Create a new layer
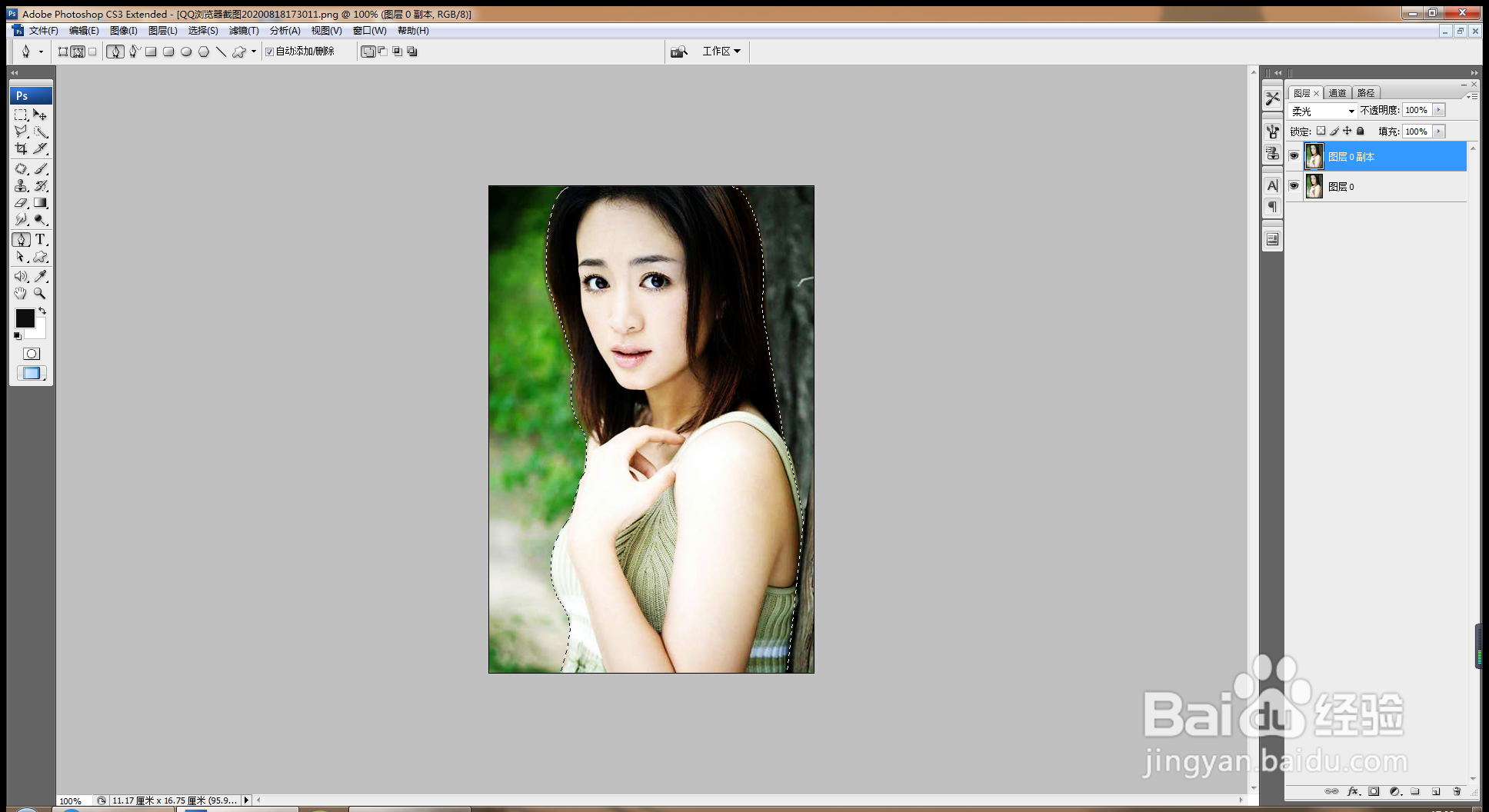 point(1436,791)
